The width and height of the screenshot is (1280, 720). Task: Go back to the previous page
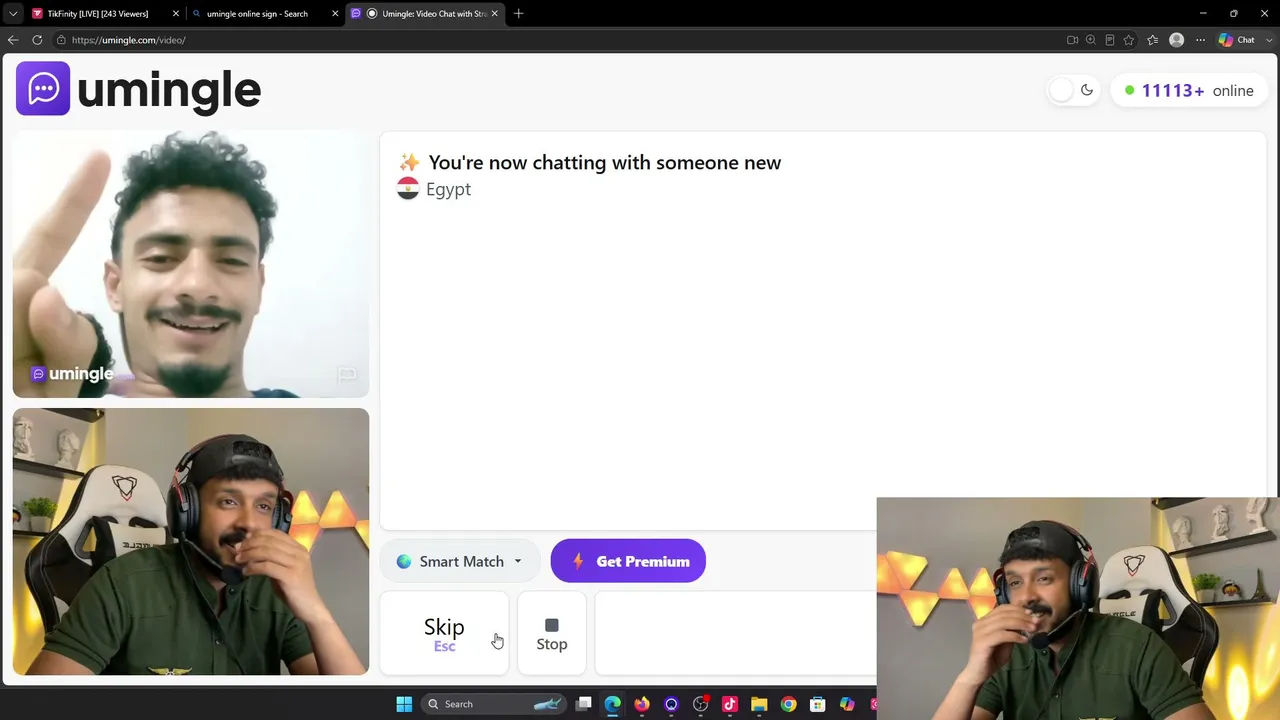tap(13, 40)
